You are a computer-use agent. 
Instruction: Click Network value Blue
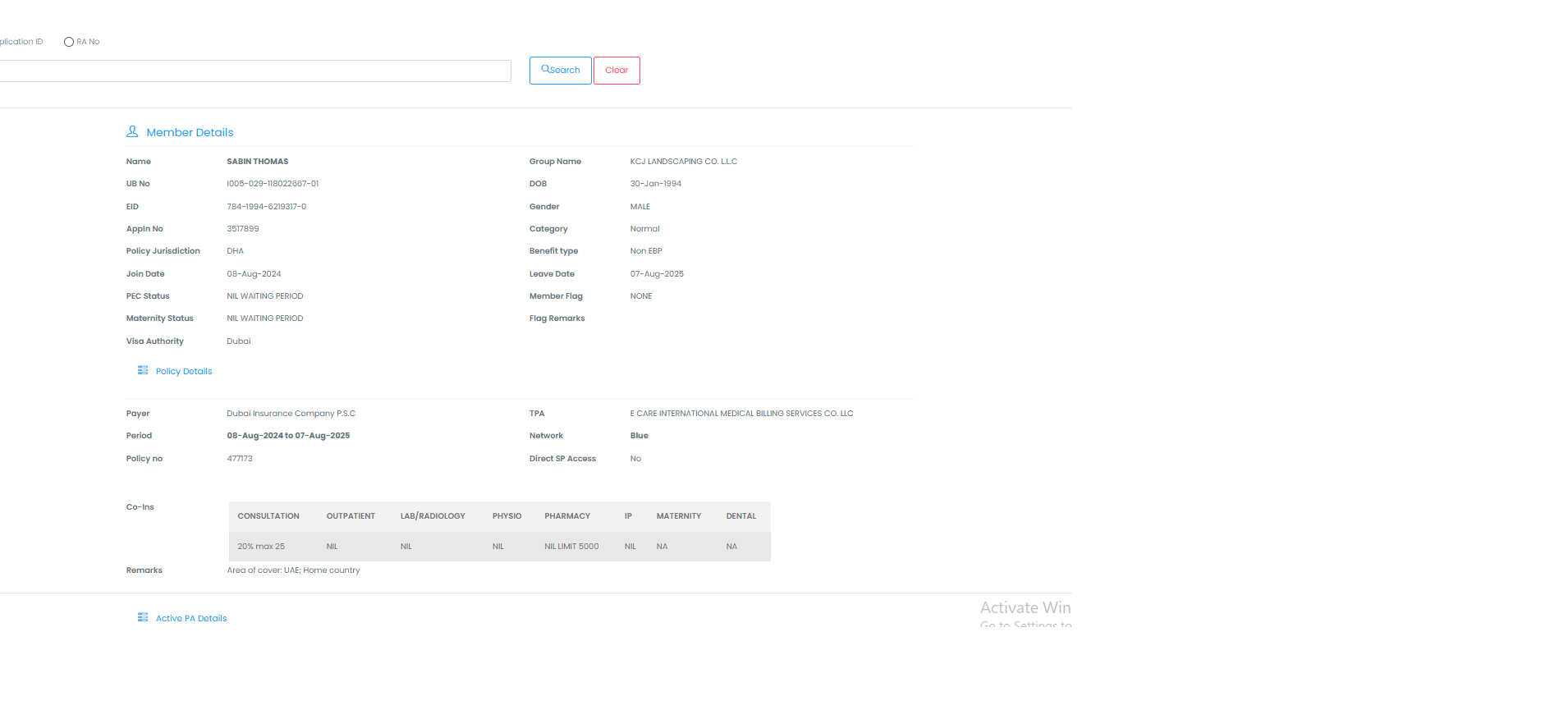click(x=640, y=436)
